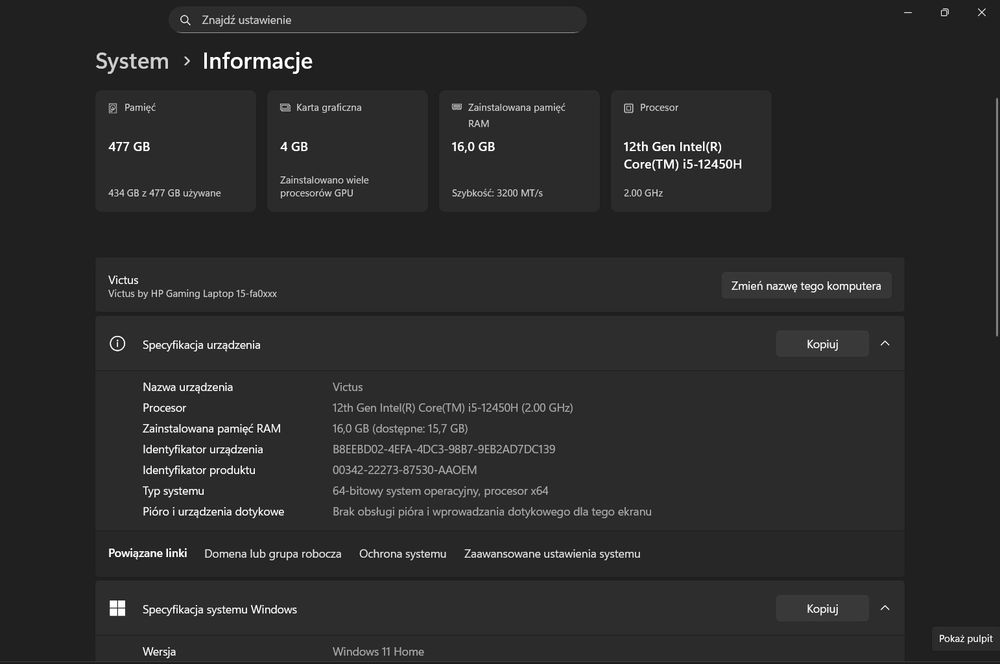This screenshot has height=664, width=1000.
Task: Open the RAM 16,0 GB card
Action: pos(519,151)
